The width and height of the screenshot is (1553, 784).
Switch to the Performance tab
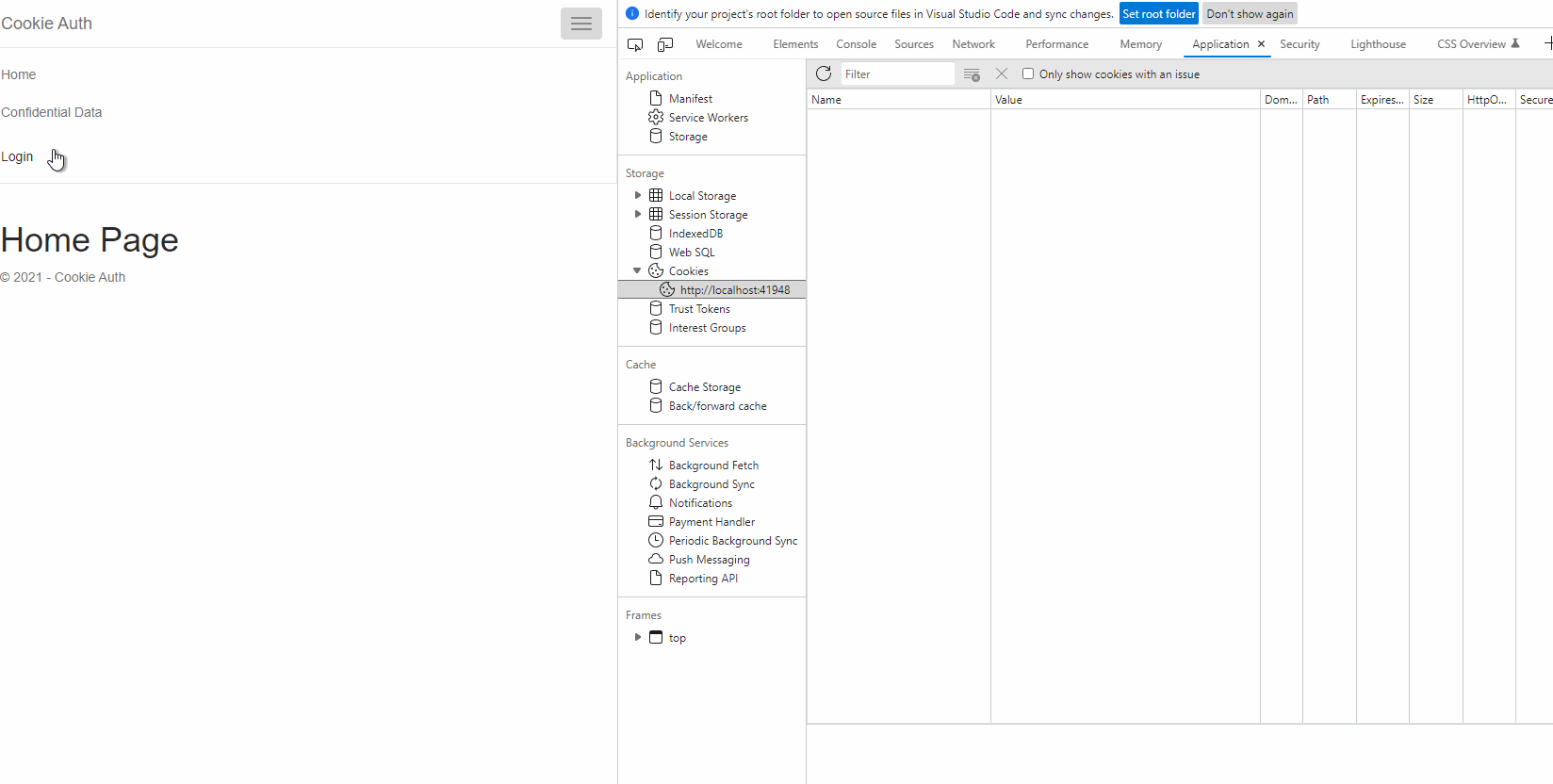(x=1056, y=44)
